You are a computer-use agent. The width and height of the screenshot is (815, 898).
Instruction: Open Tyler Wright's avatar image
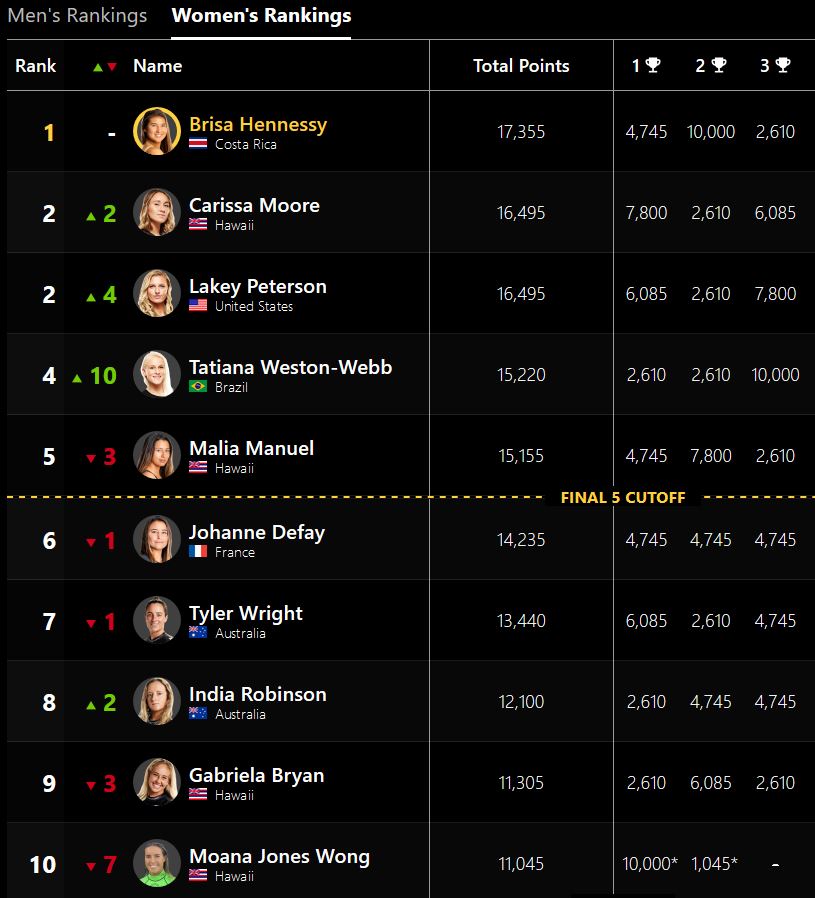pyautogui.click(x=157, y=620)
